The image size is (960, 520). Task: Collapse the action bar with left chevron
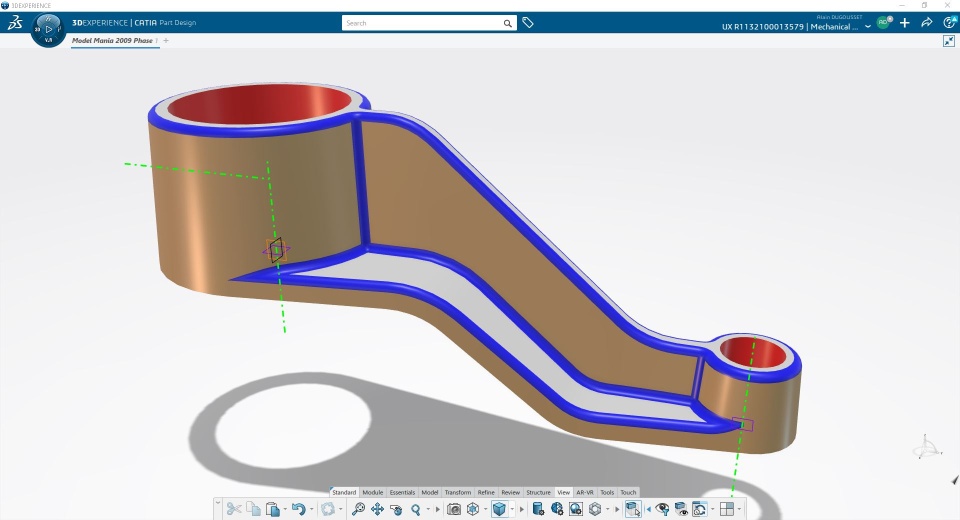click(x=648, y=510)
